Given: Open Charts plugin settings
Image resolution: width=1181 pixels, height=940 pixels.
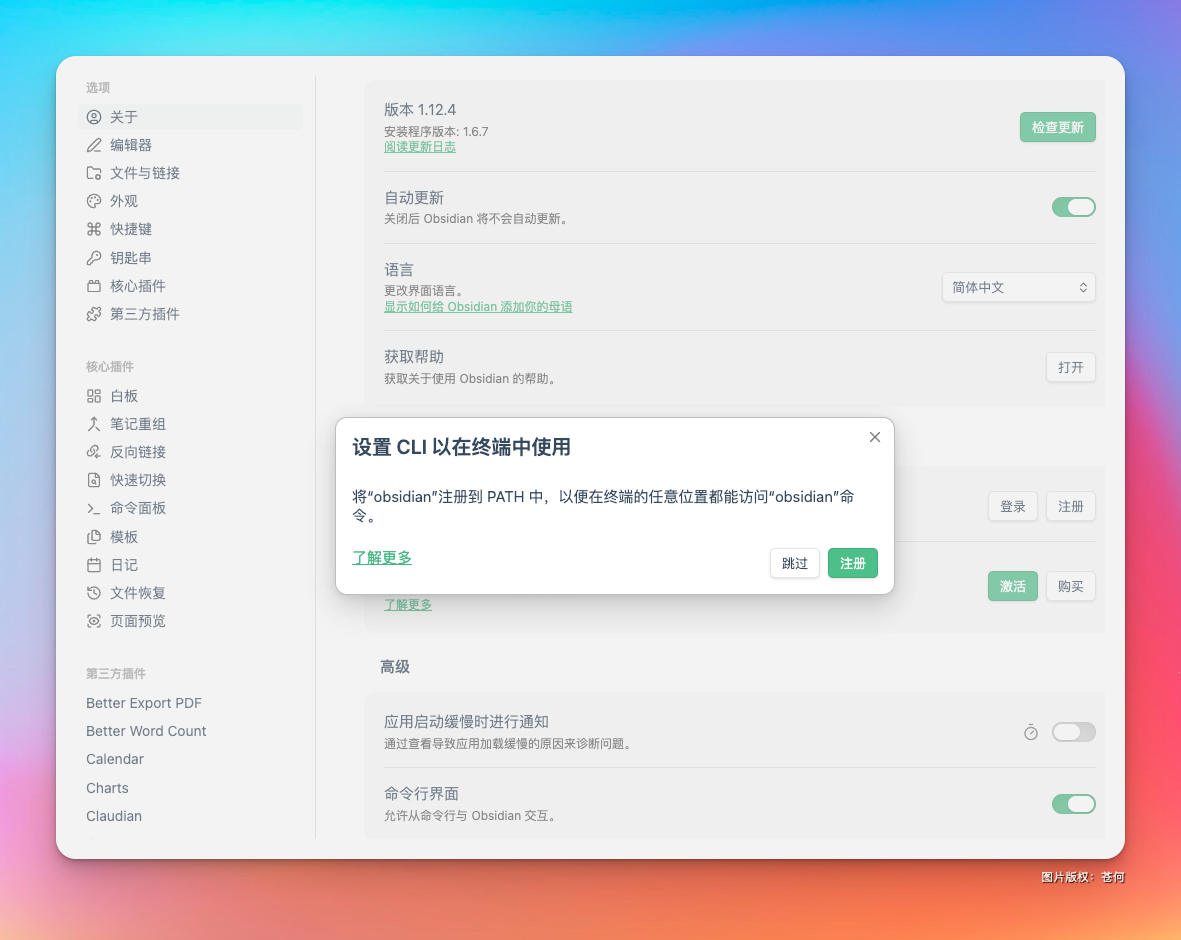Looking at the screenshot, I should pos(107,788).
